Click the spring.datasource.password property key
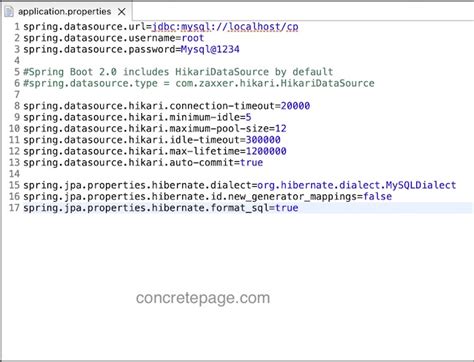Viewport: 474px width, 362px height. (x=99, y=49)
